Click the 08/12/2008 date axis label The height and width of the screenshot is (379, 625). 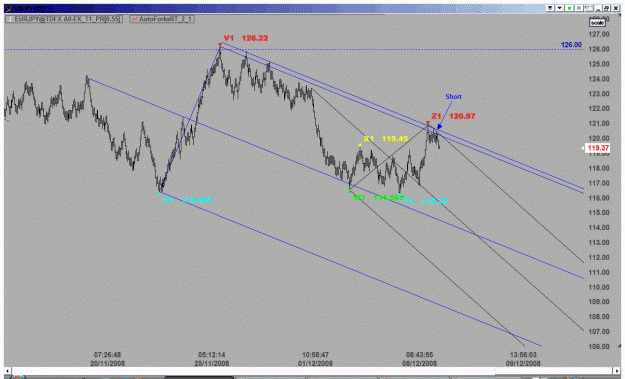pos(419,363)
